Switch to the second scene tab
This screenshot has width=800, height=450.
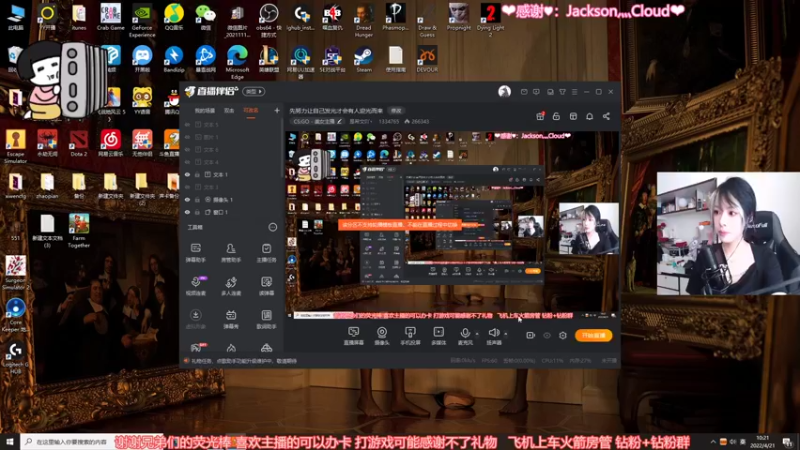[229, 110]
